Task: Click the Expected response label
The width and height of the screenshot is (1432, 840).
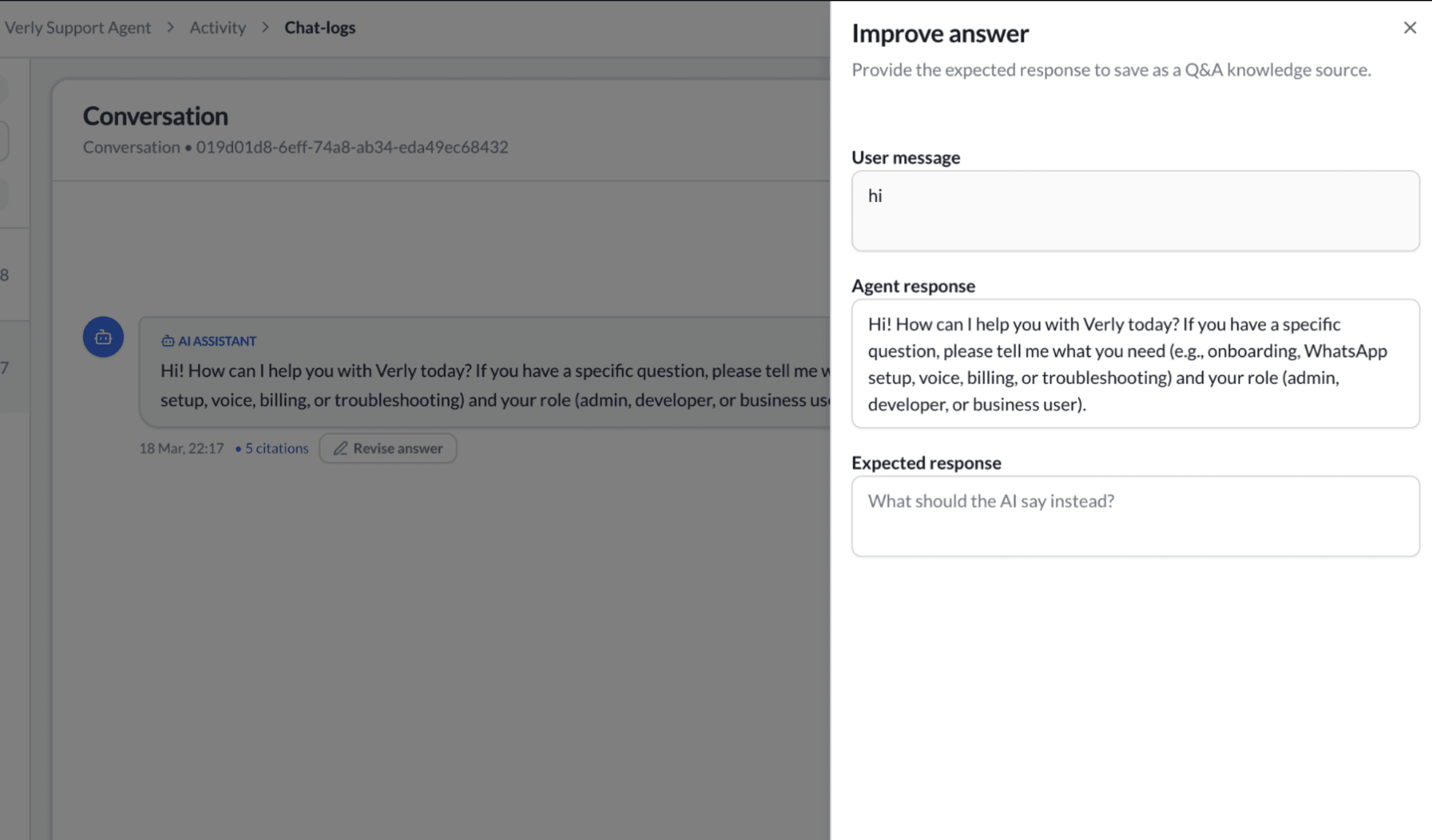Action: [926, 463]
